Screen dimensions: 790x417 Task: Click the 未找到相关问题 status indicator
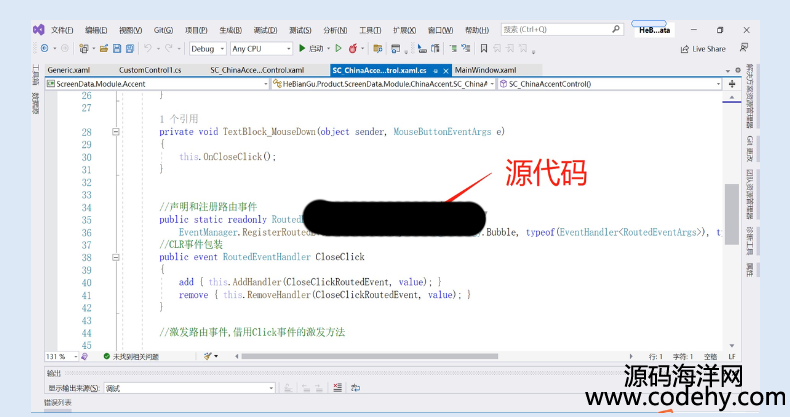(131, 357)
